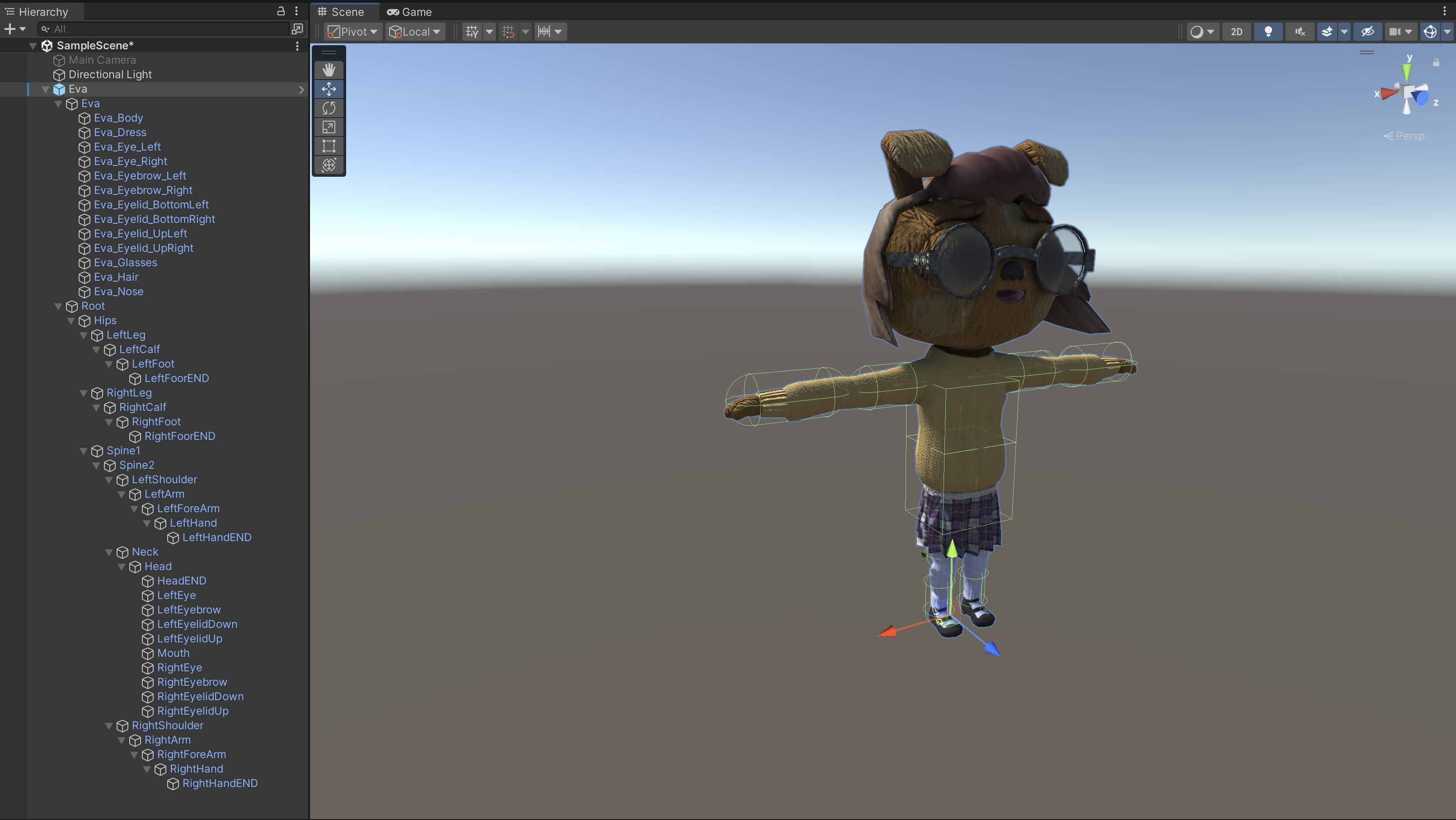Select the Scale tool
Screen dimensions: 1456x820
[329, 127]
